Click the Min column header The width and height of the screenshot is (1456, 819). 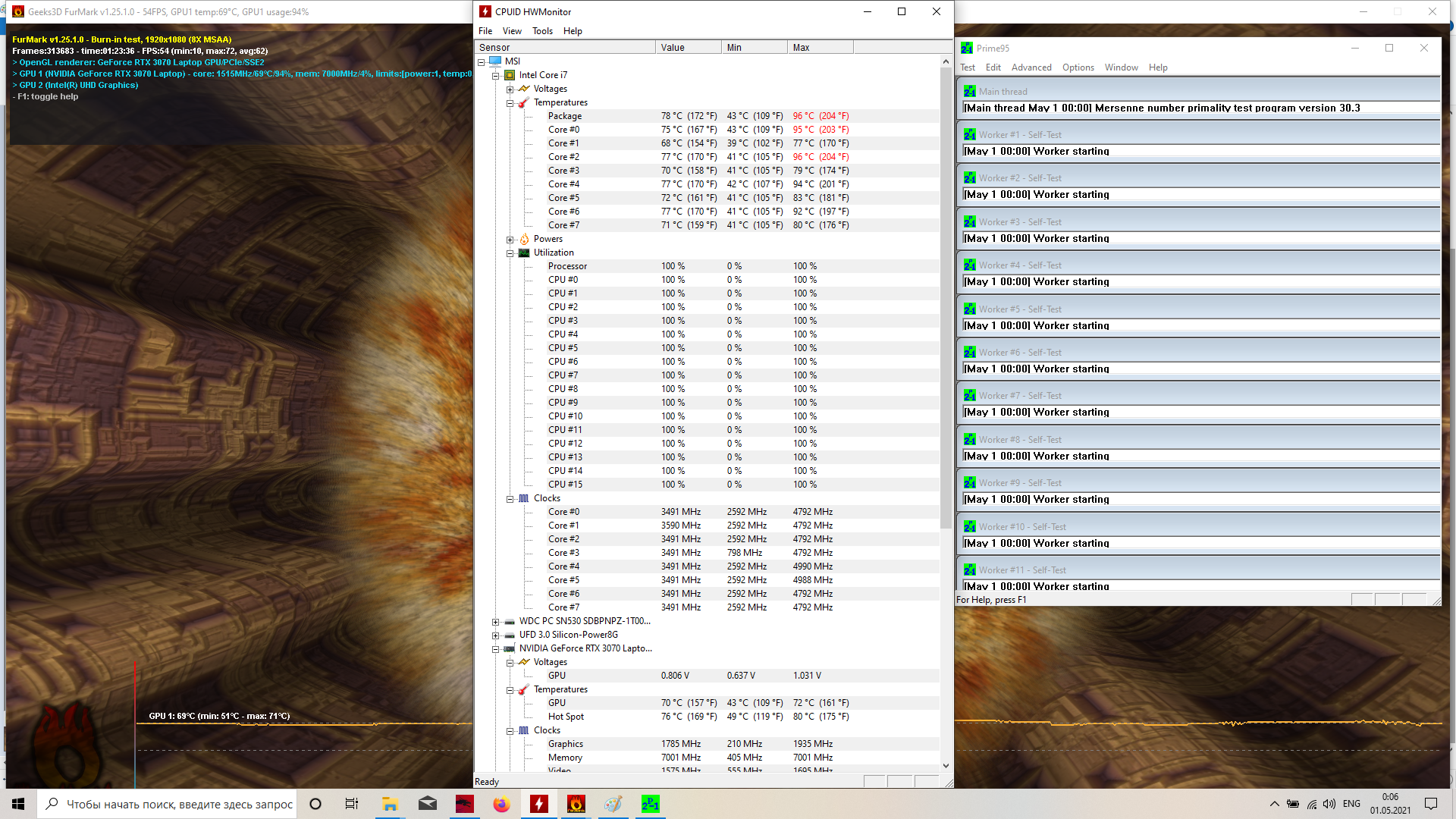(755, 47)
